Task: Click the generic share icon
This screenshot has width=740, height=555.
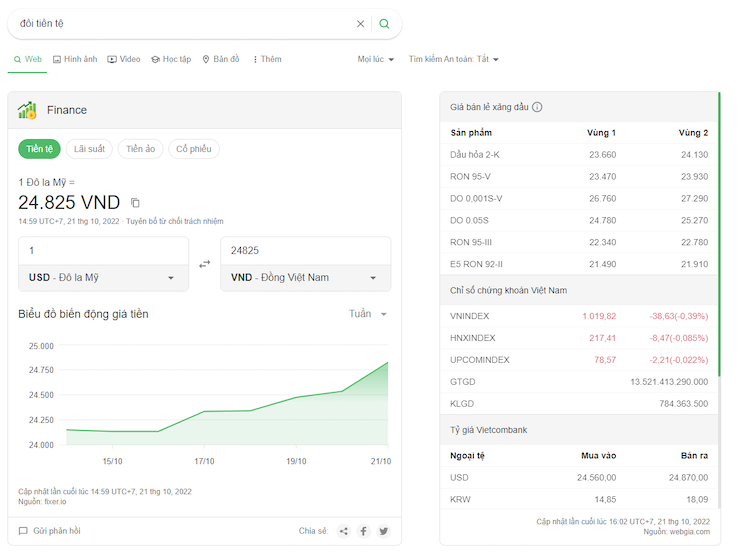Action: pyautogui.click(x=343, y=531)
